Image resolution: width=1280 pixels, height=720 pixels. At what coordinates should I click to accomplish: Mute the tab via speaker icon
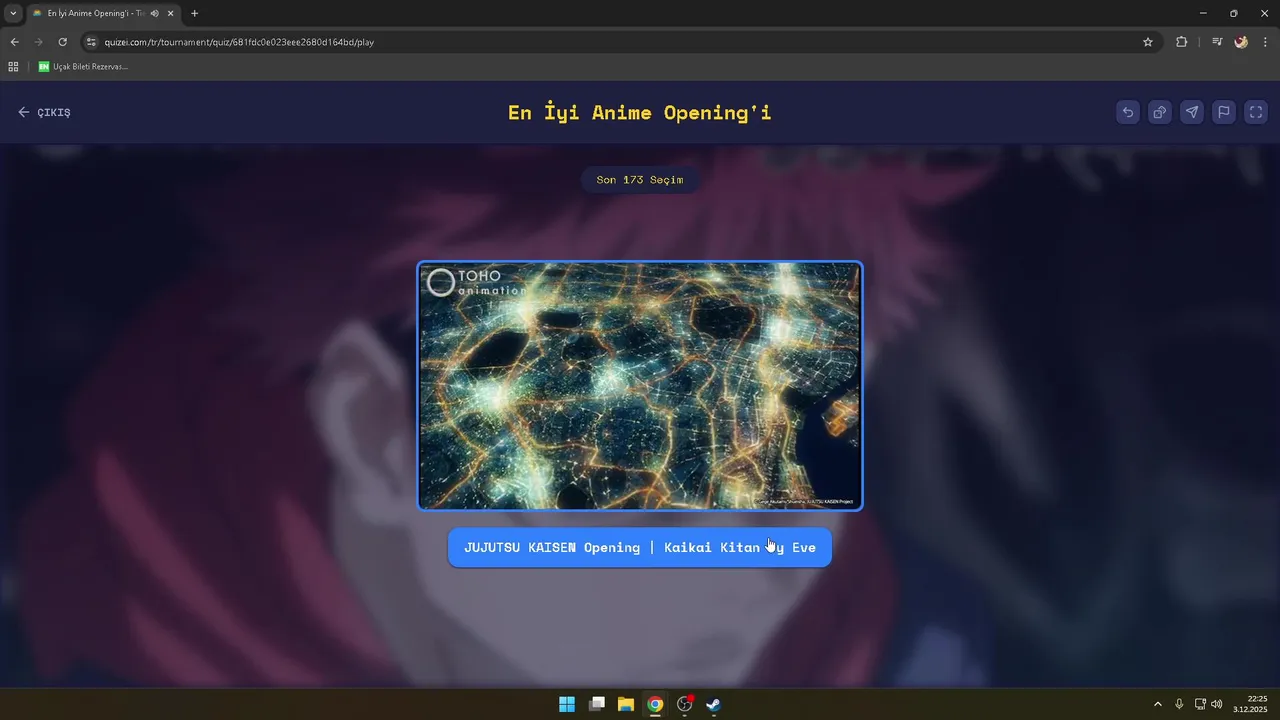[155, 13]
